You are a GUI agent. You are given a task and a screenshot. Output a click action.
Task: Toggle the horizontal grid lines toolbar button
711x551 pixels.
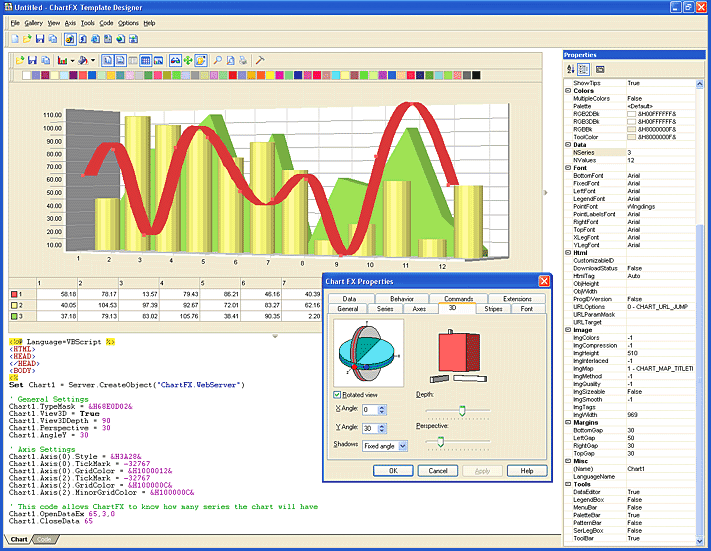click(x=120, y=60)
